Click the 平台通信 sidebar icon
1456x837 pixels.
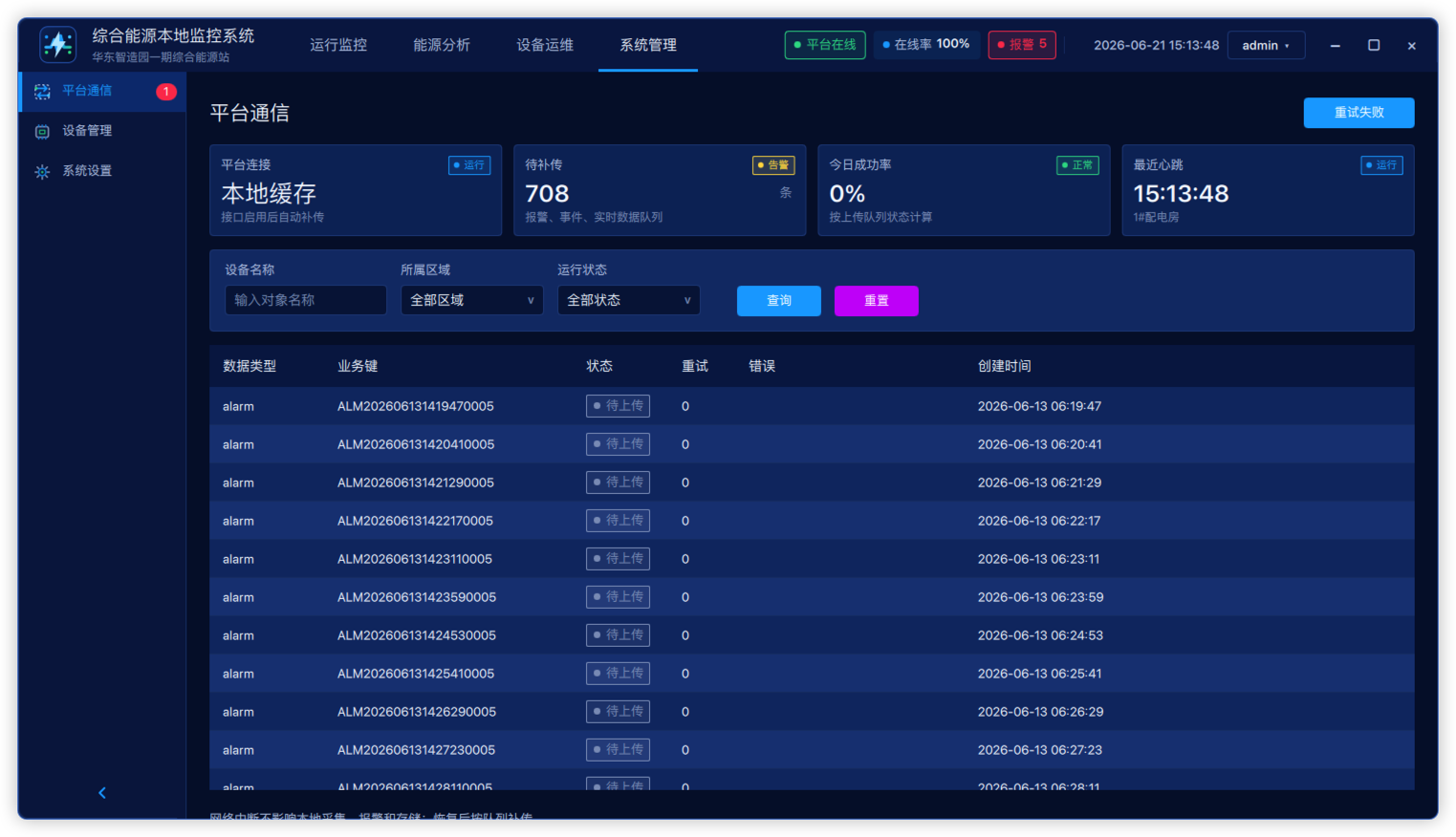coord(42,92)
